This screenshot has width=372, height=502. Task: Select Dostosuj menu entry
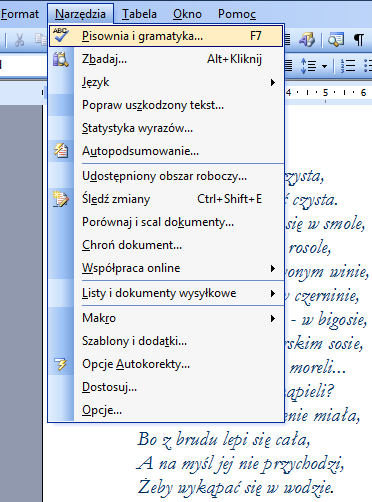coord(166,387)
